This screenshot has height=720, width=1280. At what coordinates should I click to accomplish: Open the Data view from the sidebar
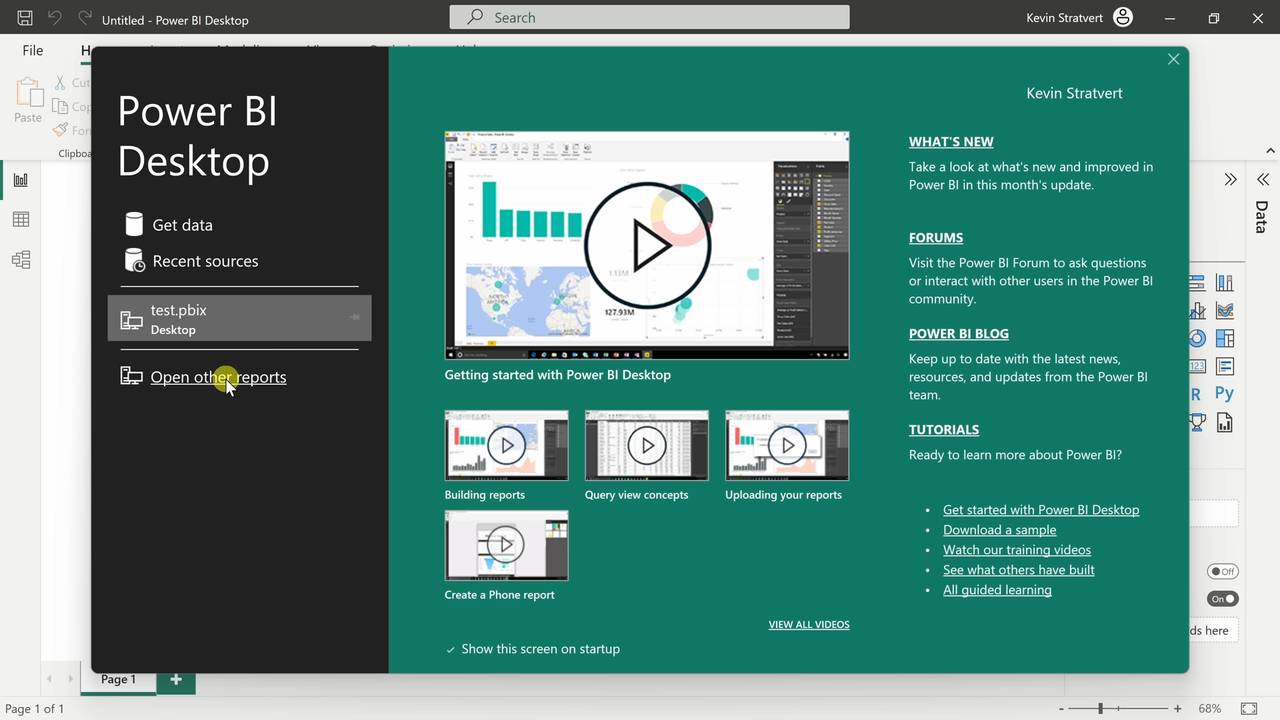point(21,219)
